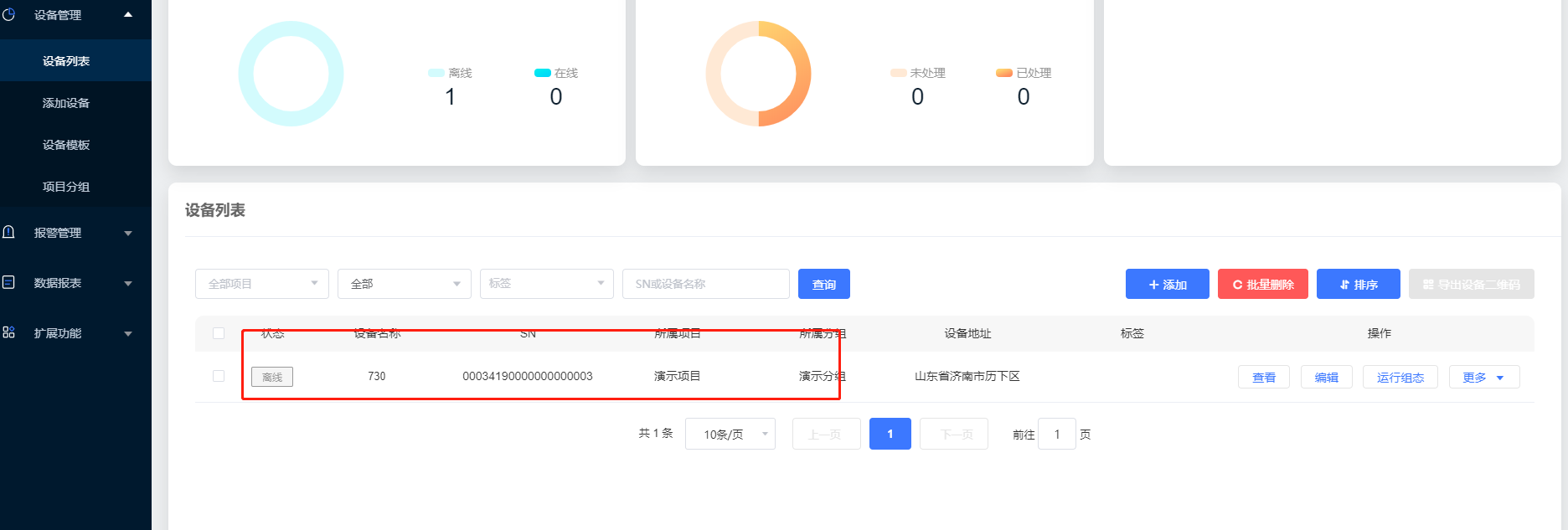Click the processed alarm legend marker
This screenshot has width=1568, height=530.
click(x=1003, y=73)
